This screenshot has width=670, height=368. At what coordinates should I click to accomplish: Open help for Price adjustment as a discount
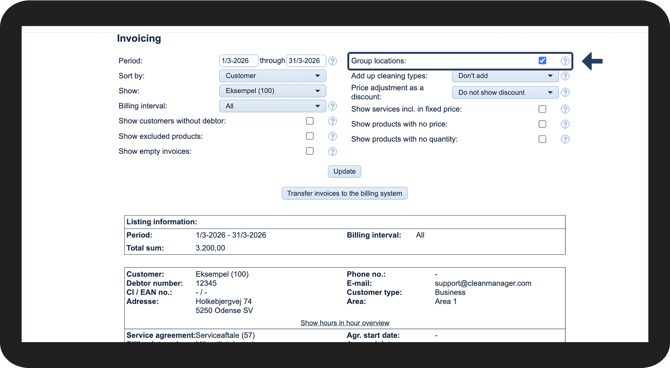tap(565, 92)
